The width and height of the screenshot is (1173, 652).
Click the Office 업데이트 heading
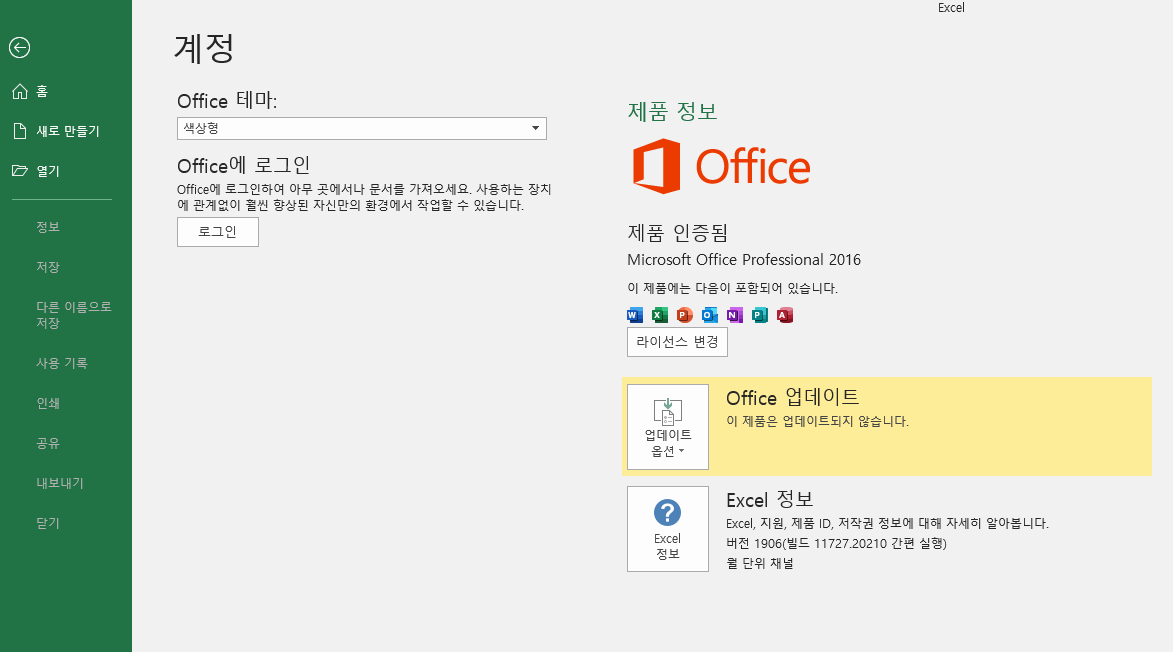[793, 397]
